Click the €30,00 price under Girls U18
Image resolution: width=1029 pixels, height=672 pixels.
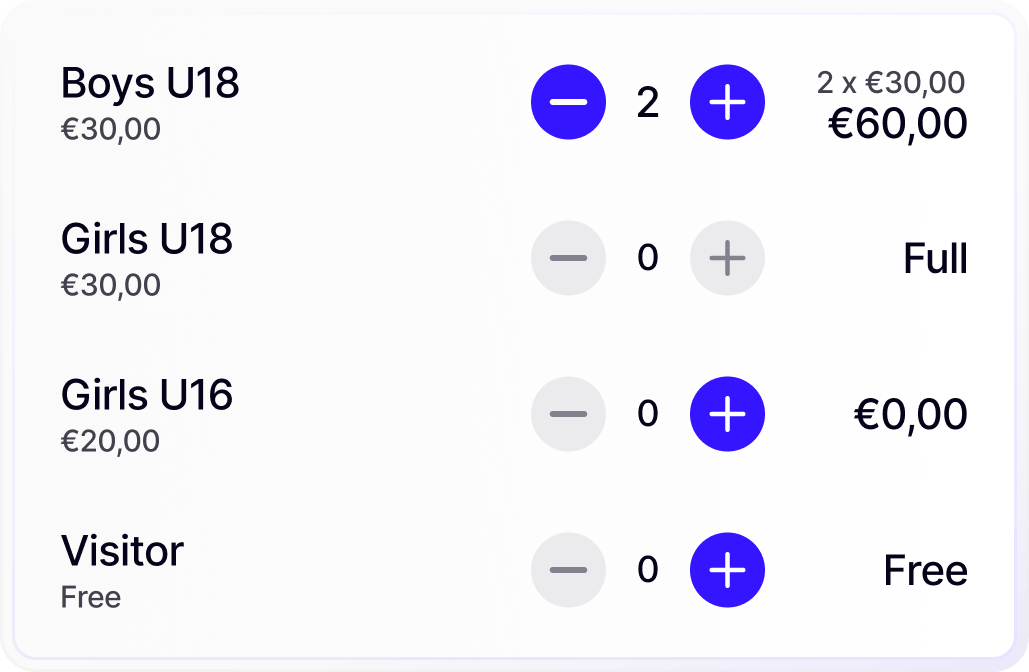pyautogui.click(x=112, y=285)
